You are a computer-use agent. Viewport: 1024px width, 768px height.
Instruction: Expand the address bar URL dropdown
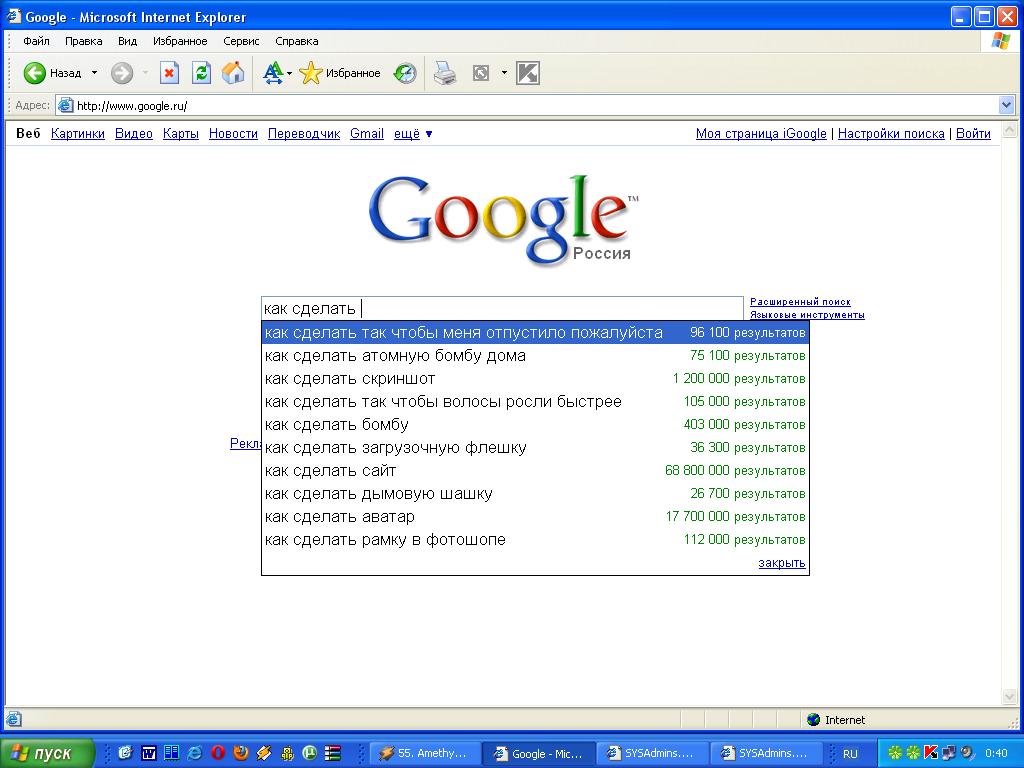pyautogui.click(x=1006, y=105)
